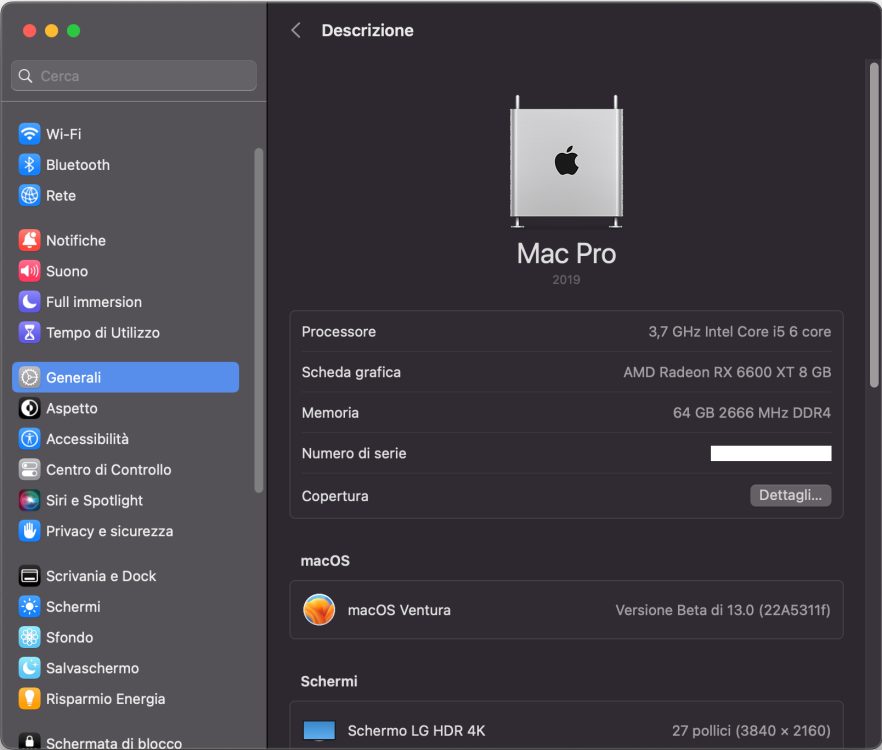Select the Rete globe icon
Image resolution: width=882 pixels, height=750 pixels.
coord(29,196)
